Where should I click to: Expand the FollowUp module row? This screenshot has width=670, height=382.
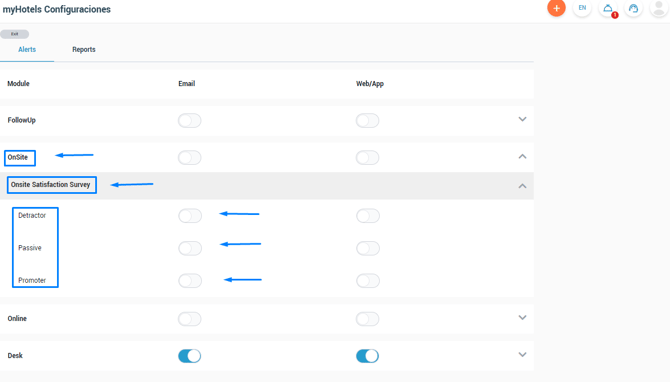pos(522,119)
